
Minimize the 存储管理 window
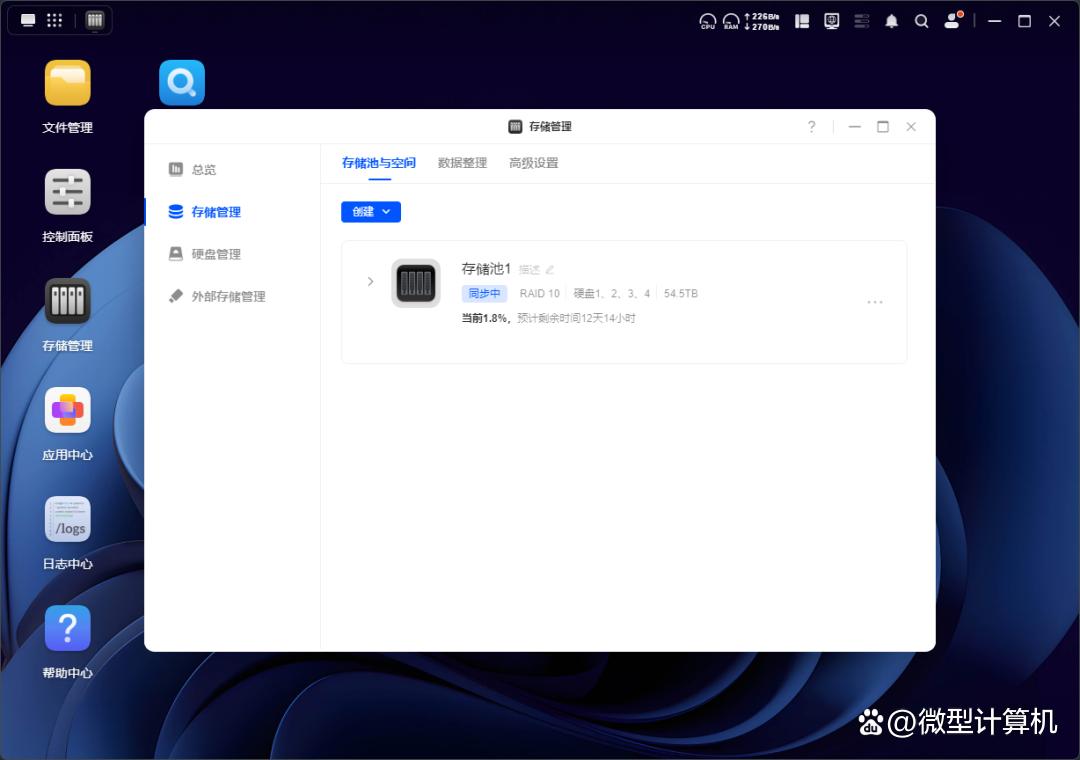click(x=855, y=127)
